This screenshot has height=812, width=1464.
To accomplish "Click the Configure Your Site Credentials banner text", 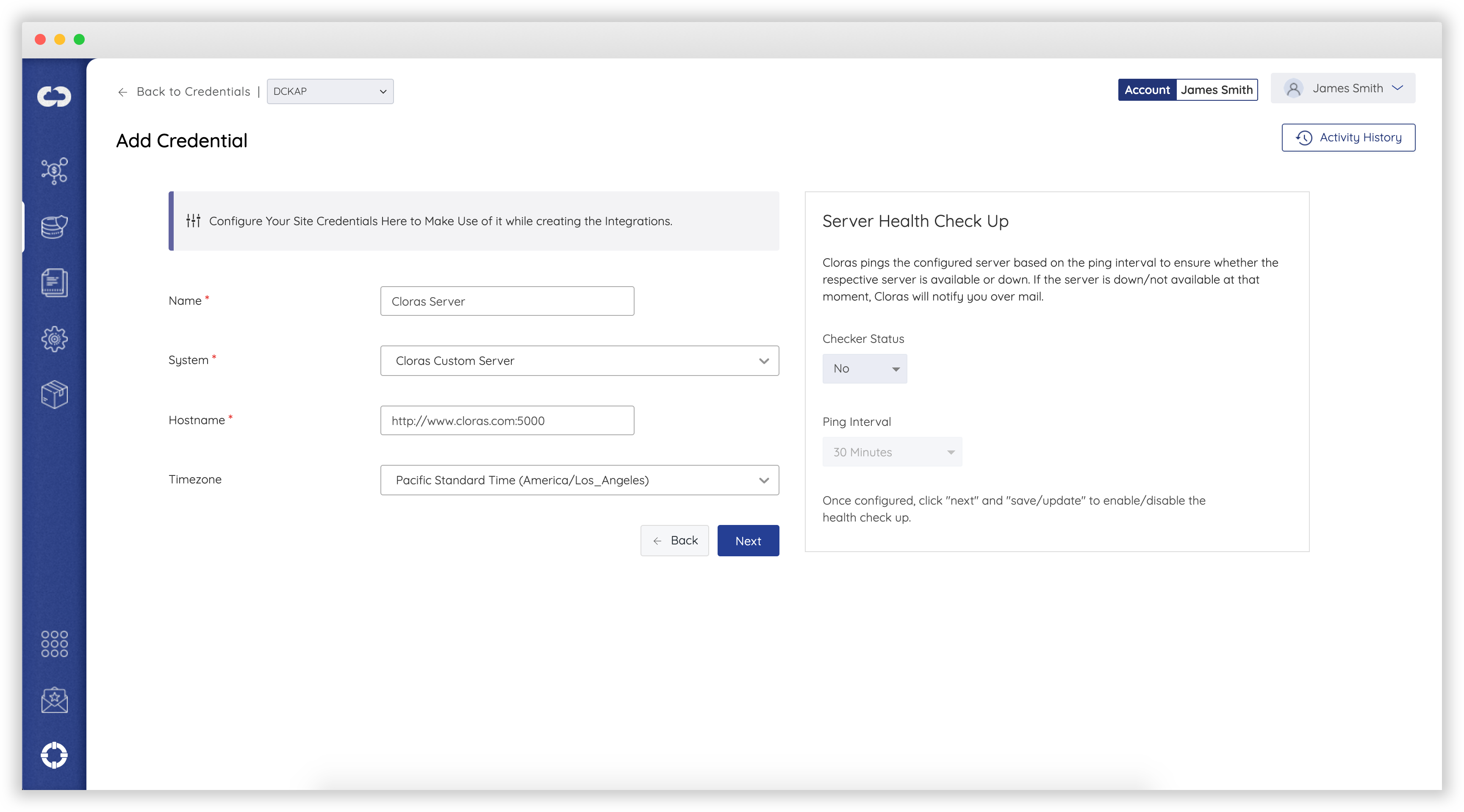I will coord(441,221).
